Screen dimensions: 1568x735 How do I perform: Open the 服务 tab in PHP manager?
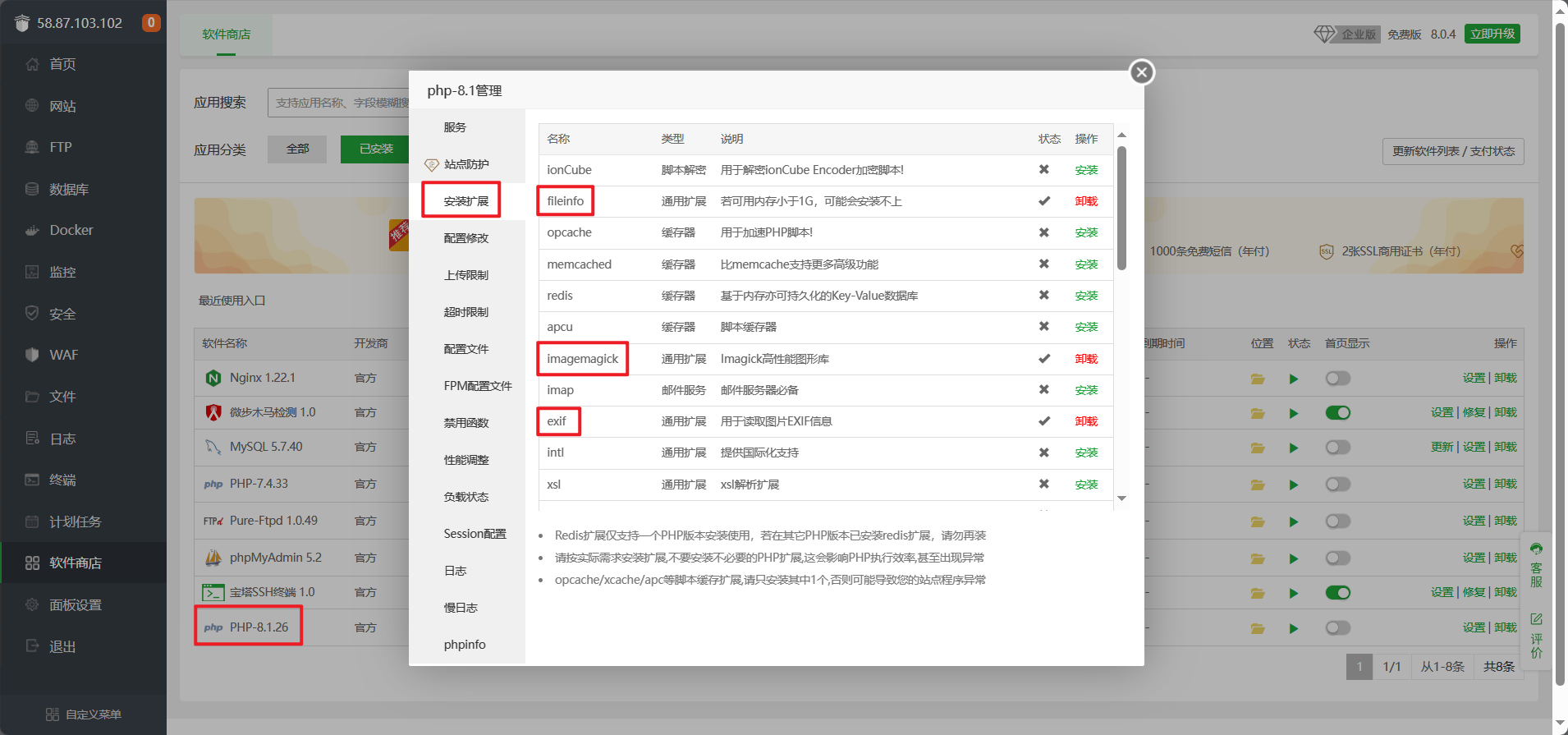[x=455, y=127]
